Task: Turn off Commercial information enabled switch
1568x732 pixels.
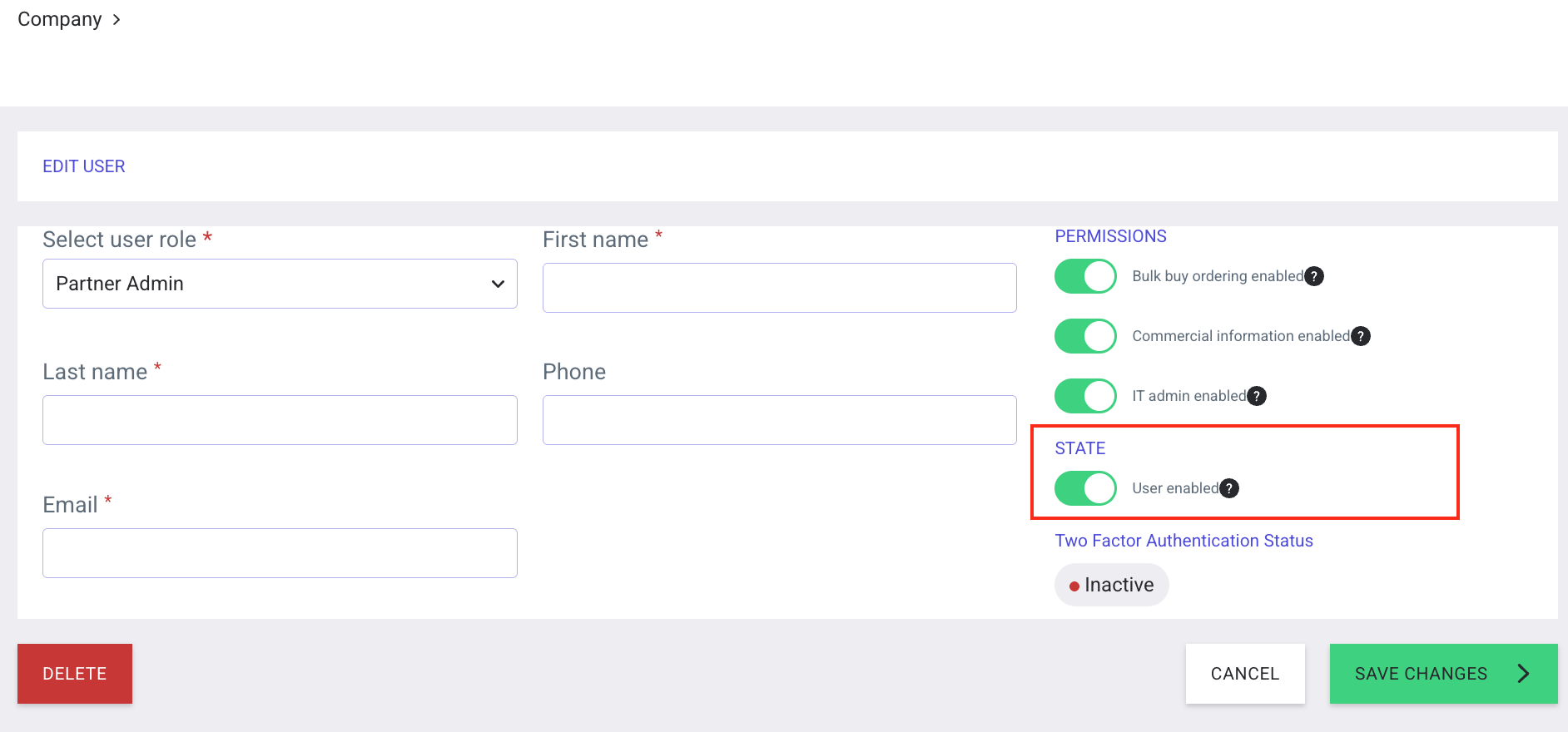Action: click(1085, 336)
